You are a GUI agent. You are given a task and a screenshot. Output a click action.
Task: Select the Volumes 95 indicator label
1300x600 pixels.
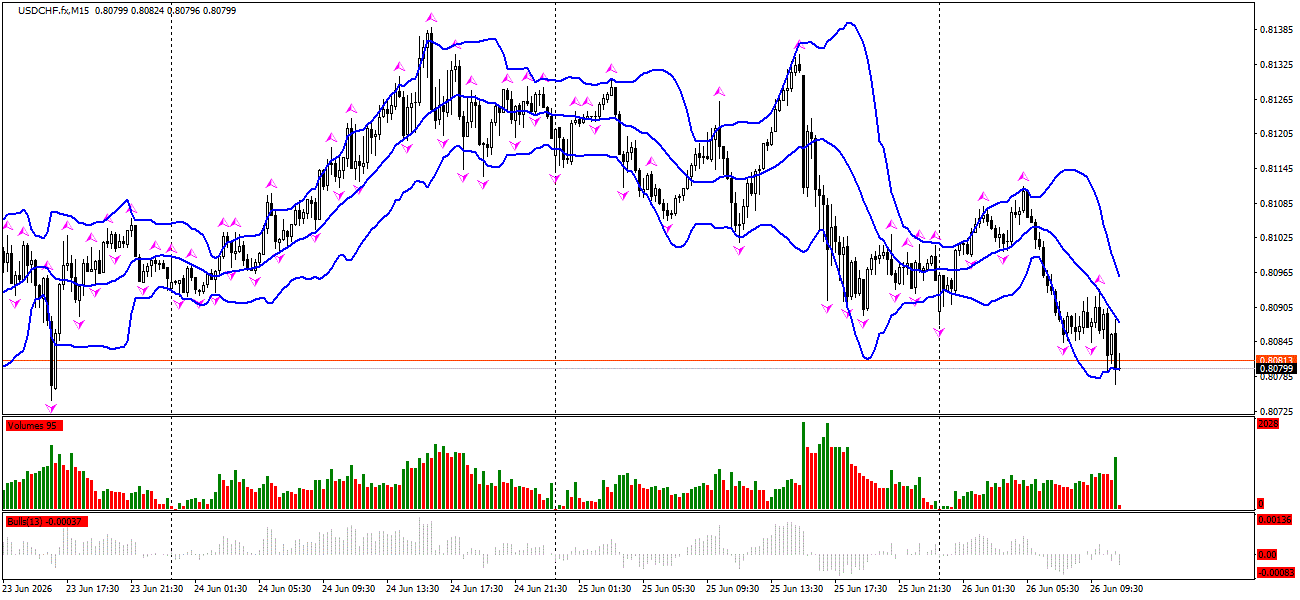pyautogui.click(x=34, y=426)
